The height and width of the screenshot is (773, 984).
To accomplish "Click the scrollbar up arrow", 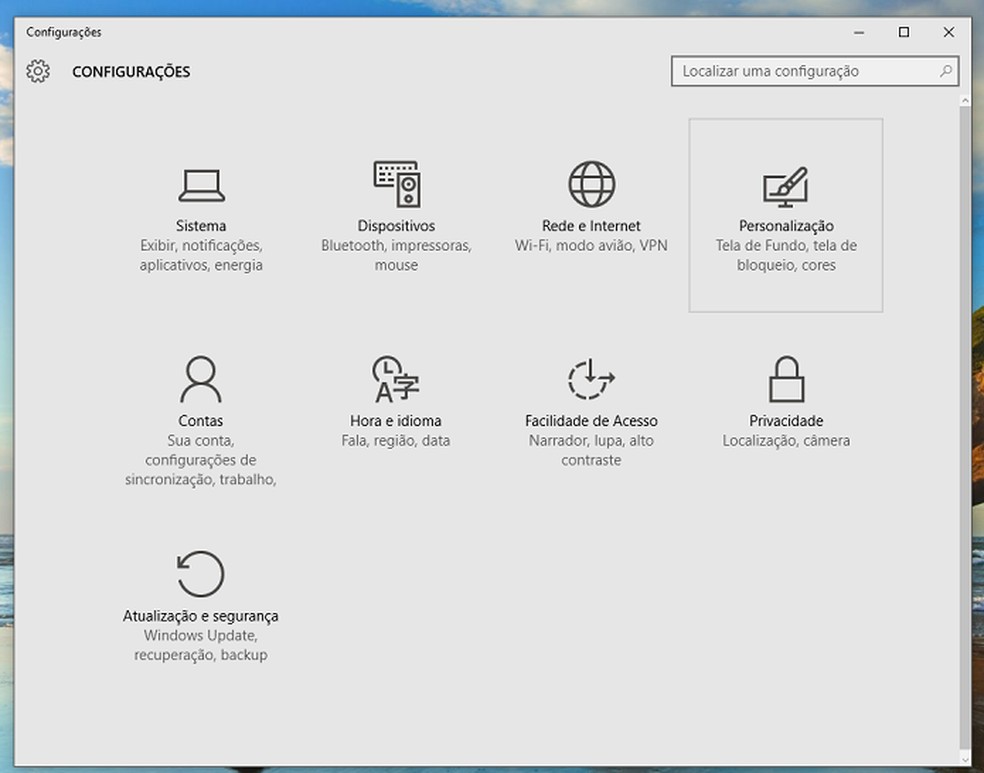I will coord(966,99).
